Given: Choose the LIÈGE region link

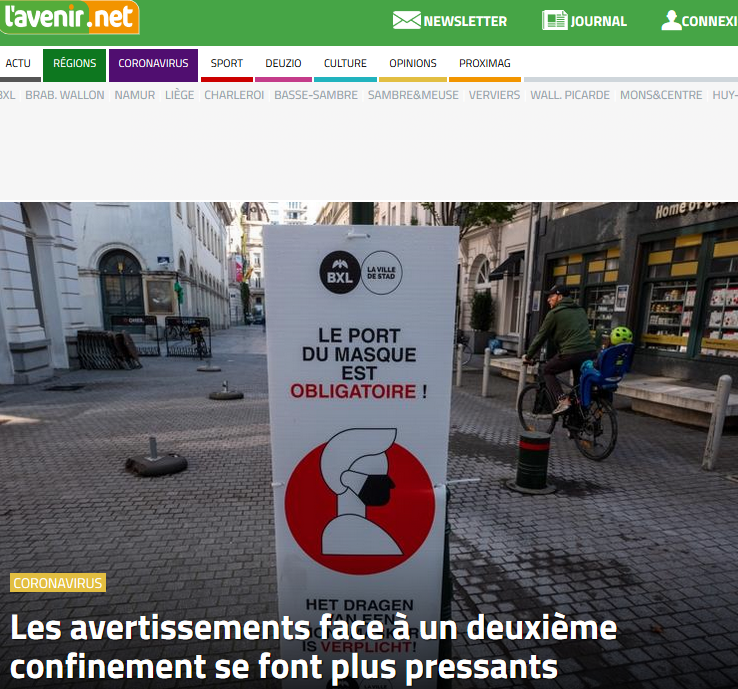Looking at the screenshot, I should coord(179,95).
